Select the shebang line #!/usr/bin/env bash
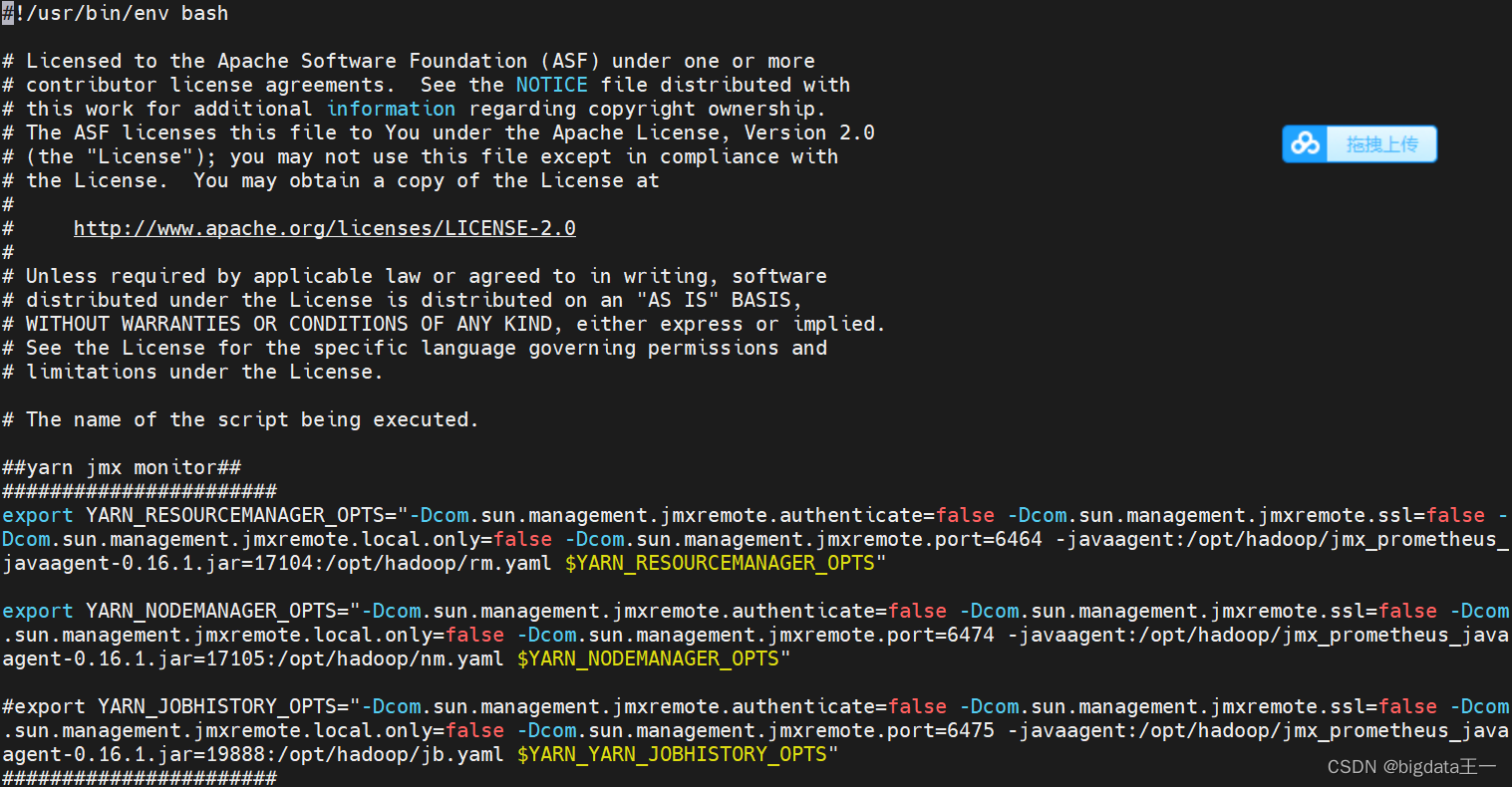This screenshot has width=1512, height=787. coord(115,13)
